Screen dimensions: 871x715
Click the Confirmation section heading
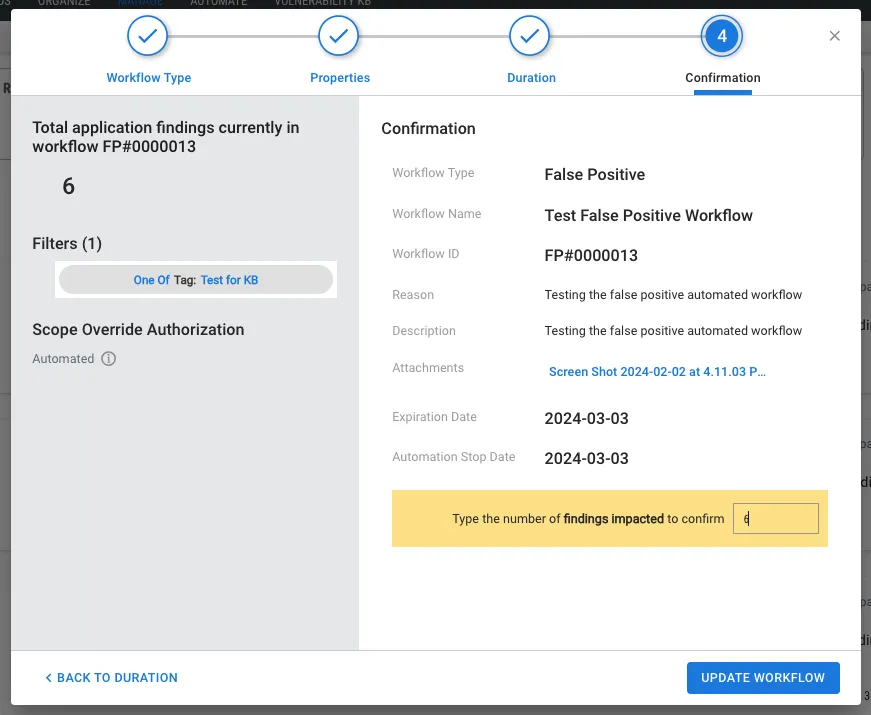tap(428, 128)
